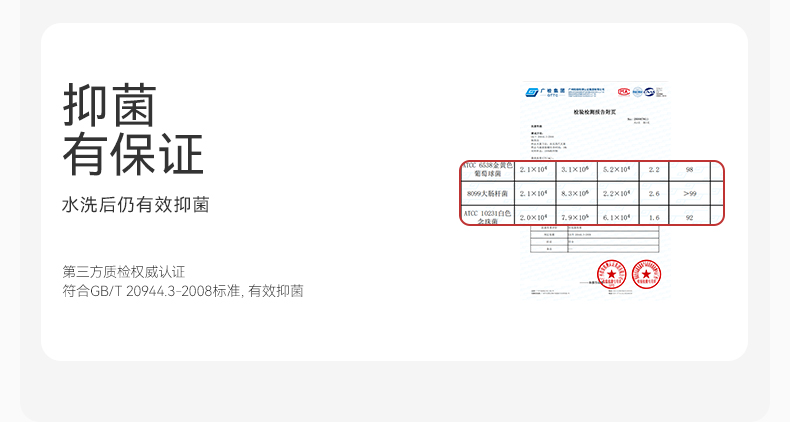Click "6.1×10⁴" in the ATCC 10231 row
Screen dimensions: 790x422
[617, 218]
